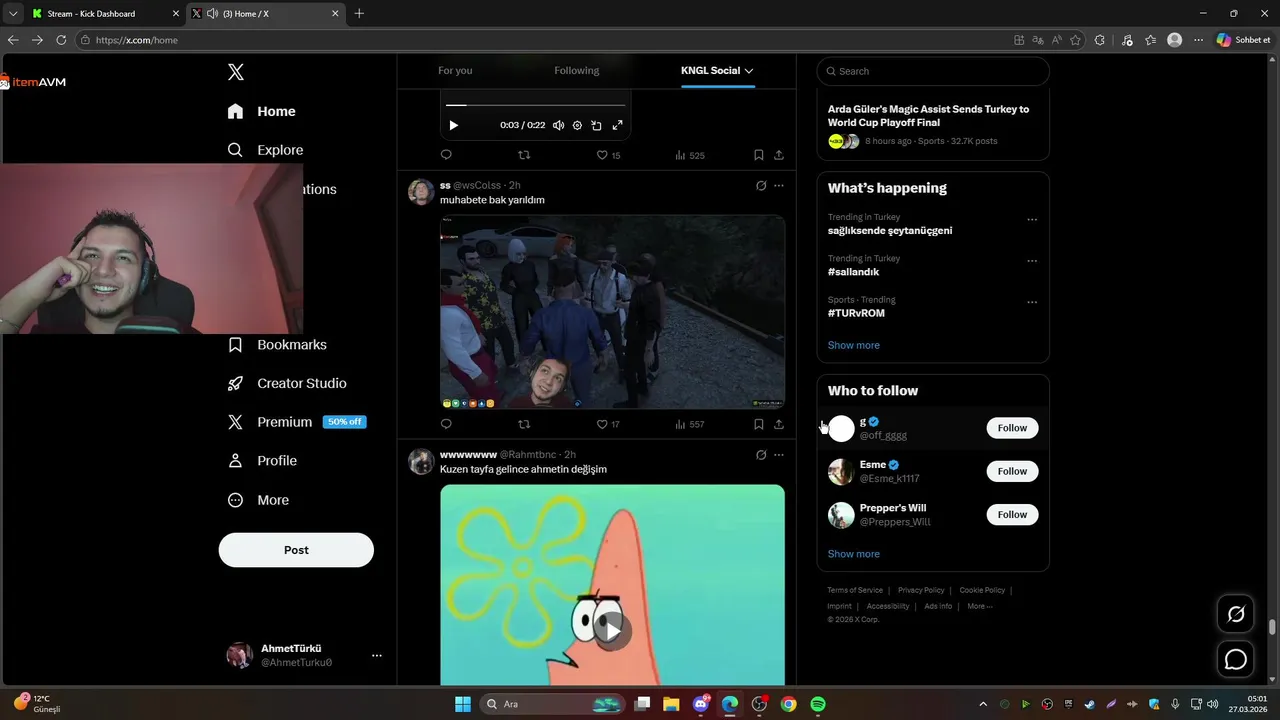1280x720 pixels.
Task: Open account options next to AhmetTürkü
Action: pos(377,656)
